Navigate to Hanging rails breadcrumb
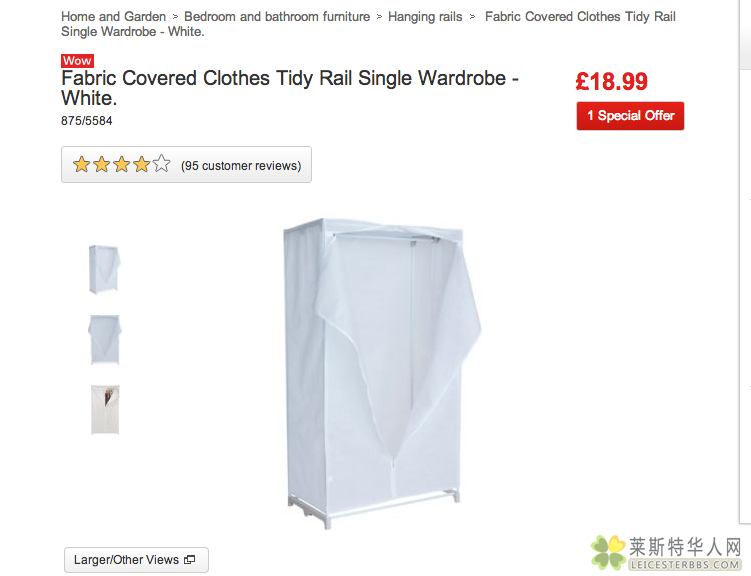Viewport: 751px width, 576px height. [425, 17]
